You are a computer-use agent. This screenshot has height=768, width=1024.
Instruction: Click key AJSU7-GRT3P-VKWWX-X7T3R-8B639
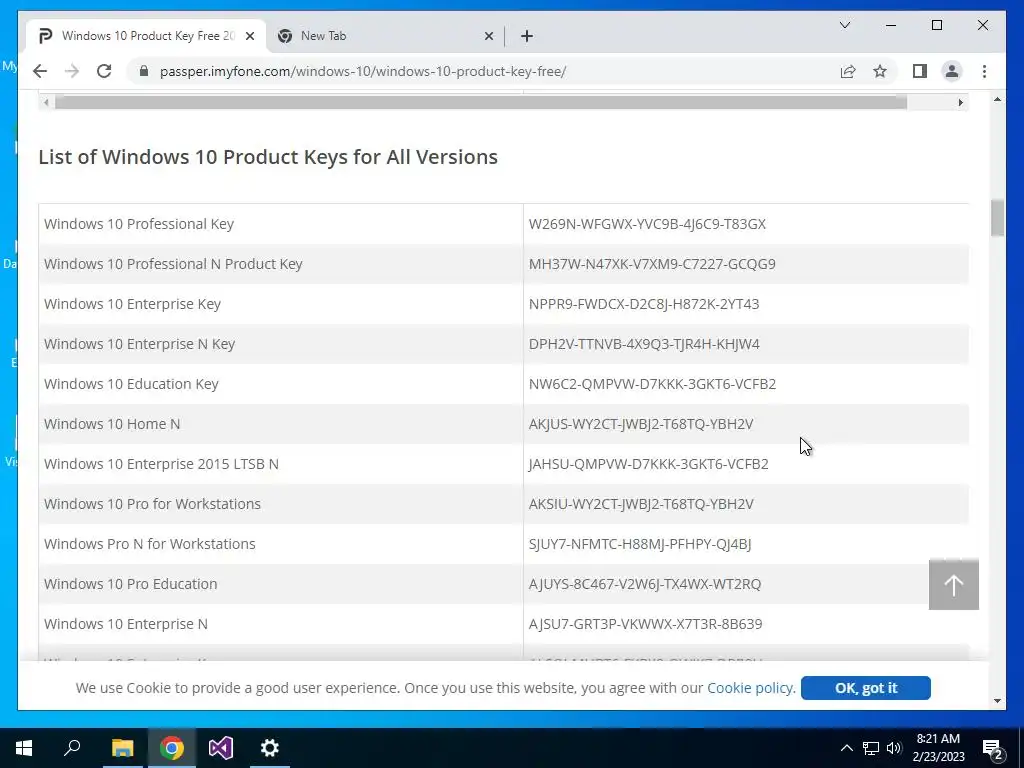(x=645, y=624)
